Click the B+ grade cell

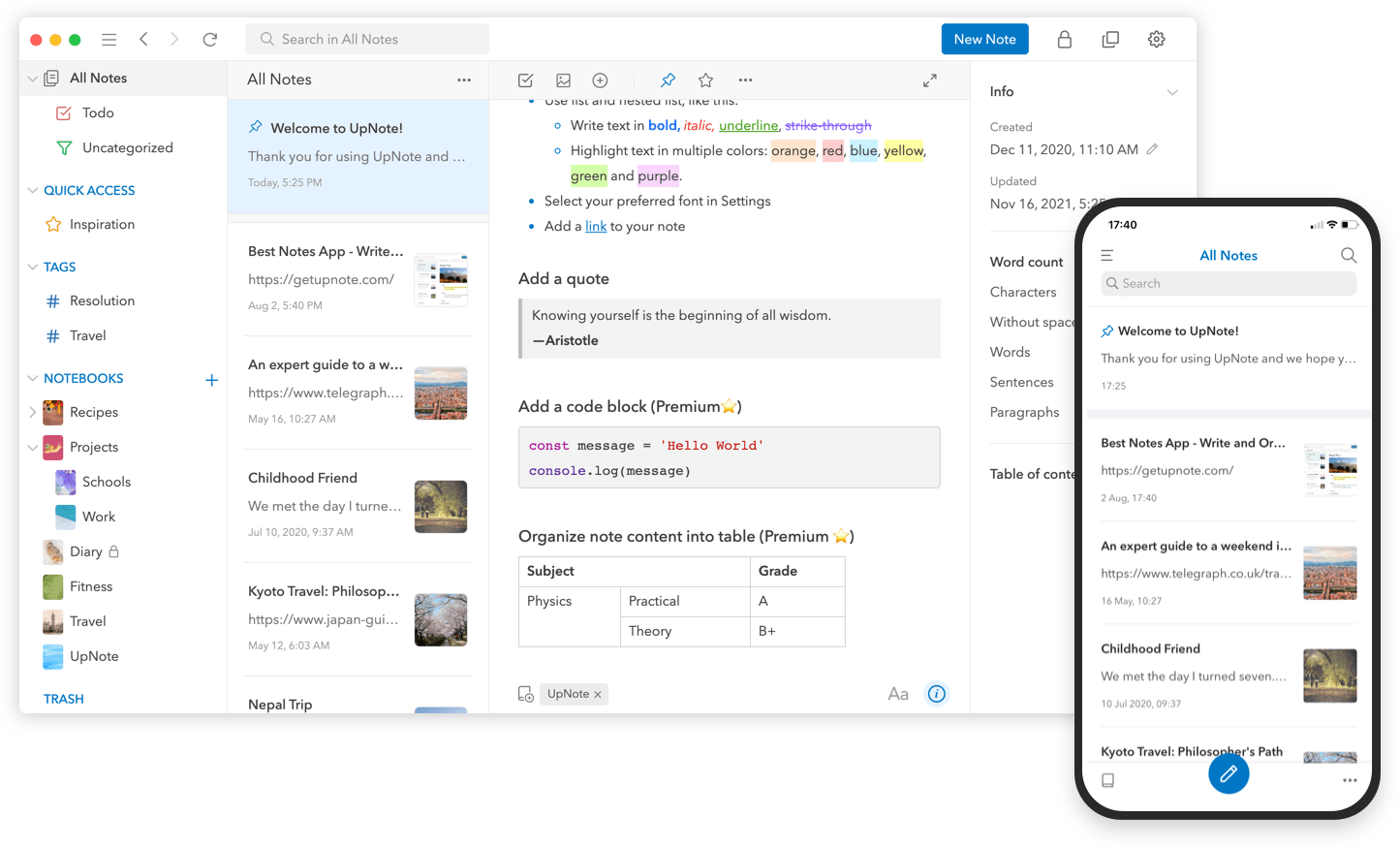point(797,632)
